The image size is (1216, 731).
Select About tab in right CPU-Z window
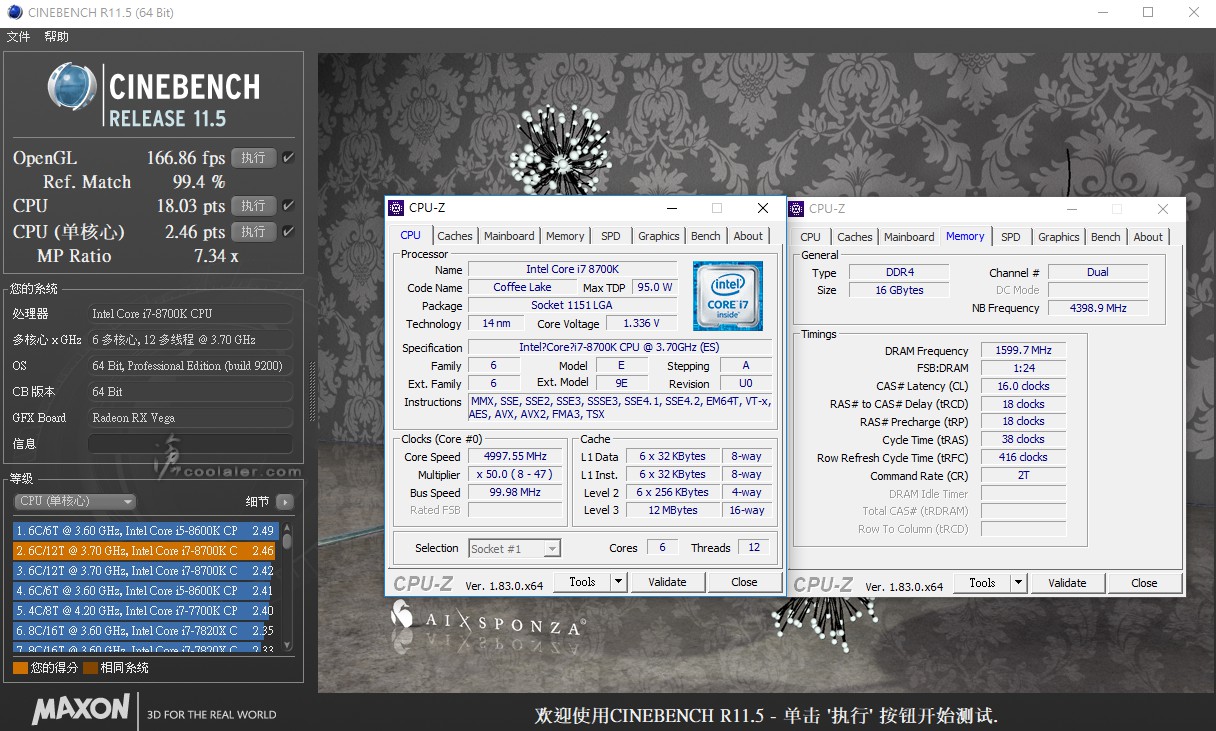coord(1148,237)
